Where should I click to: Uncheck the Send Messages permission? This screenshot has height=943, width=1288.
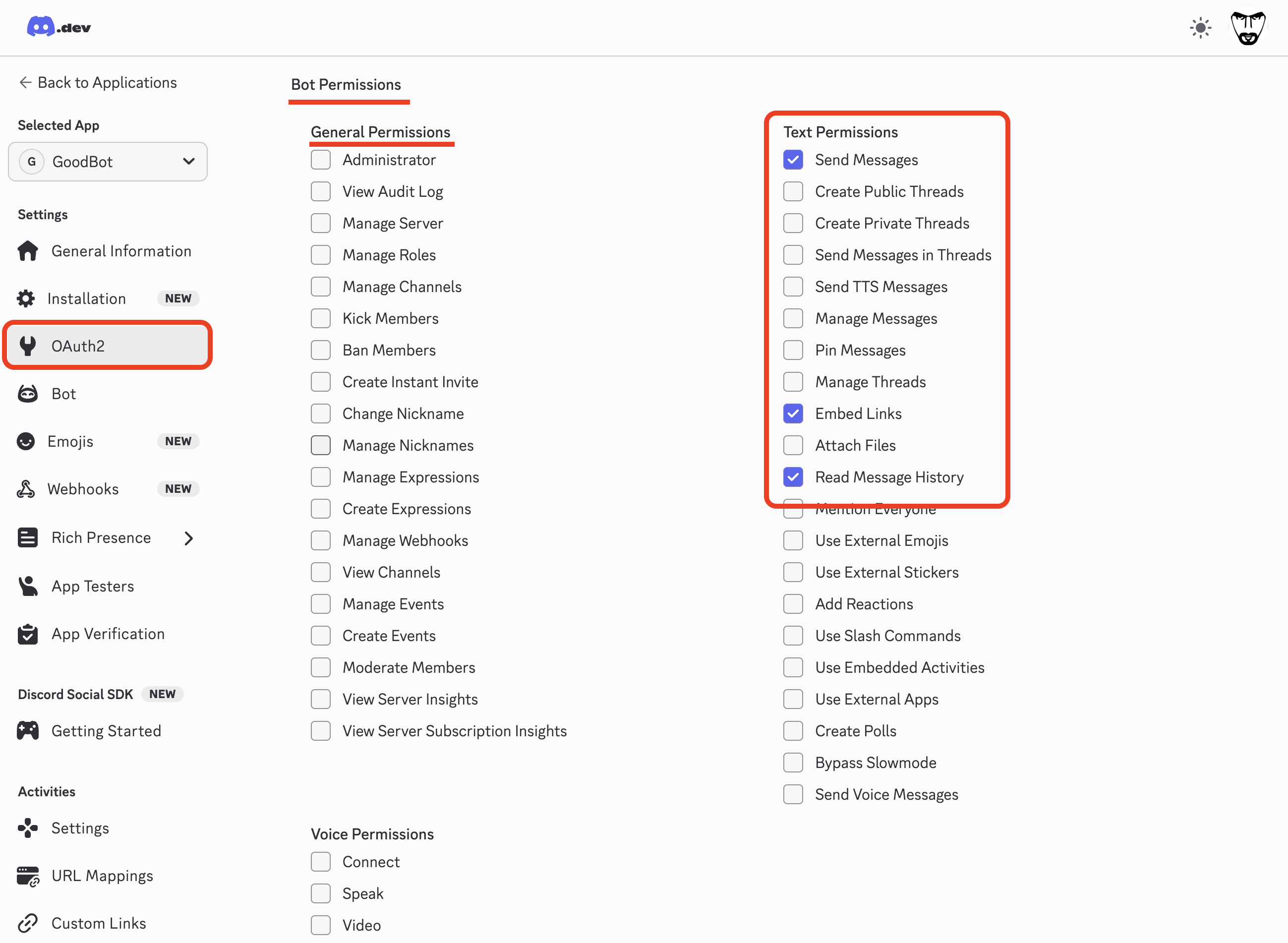point(793,160)
